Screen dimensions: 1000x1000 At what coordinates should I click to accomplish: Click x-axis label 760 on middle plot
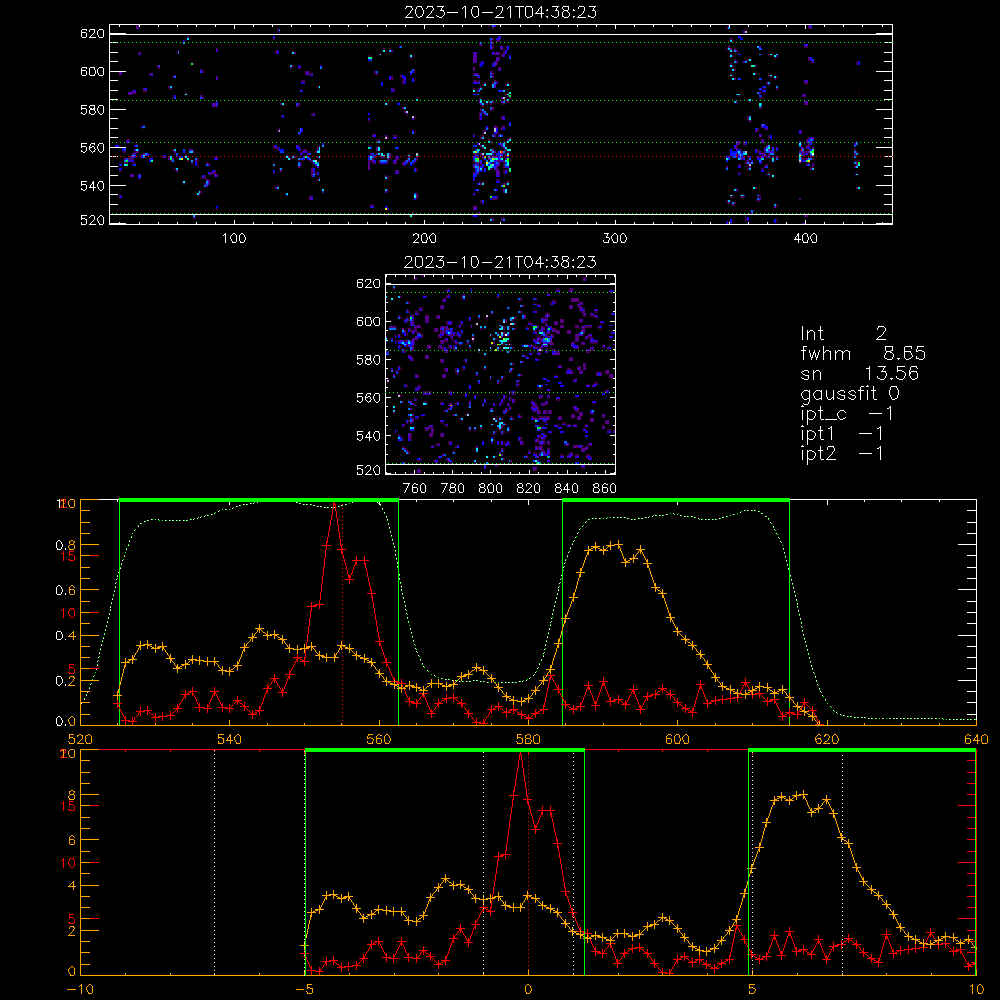click(x=415, y=488)
